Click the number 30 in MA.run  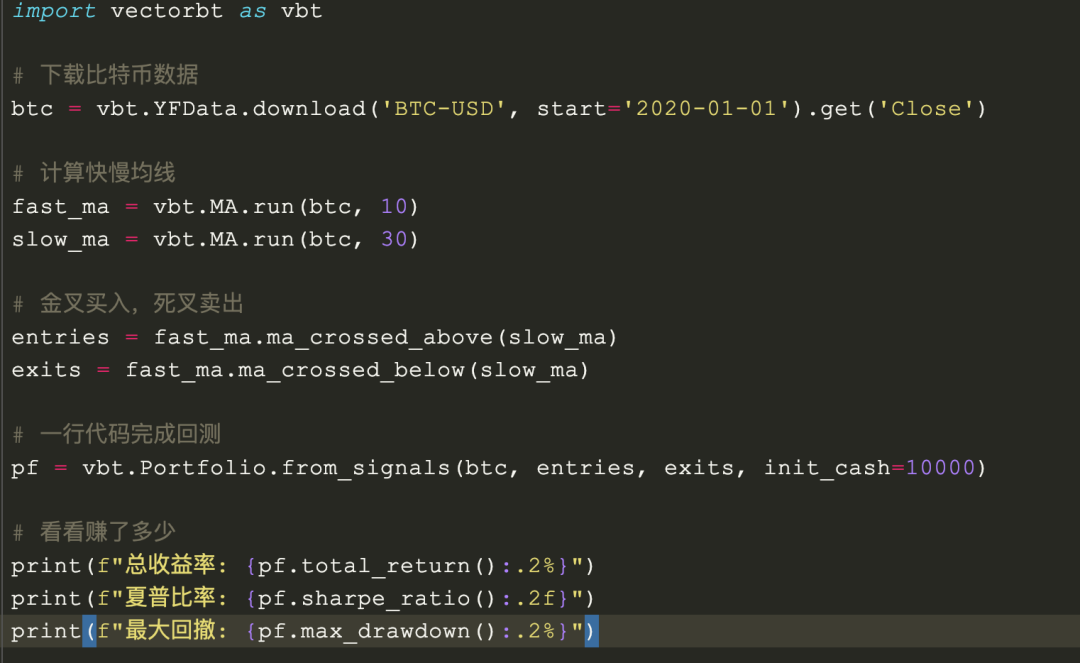[394, 240]
